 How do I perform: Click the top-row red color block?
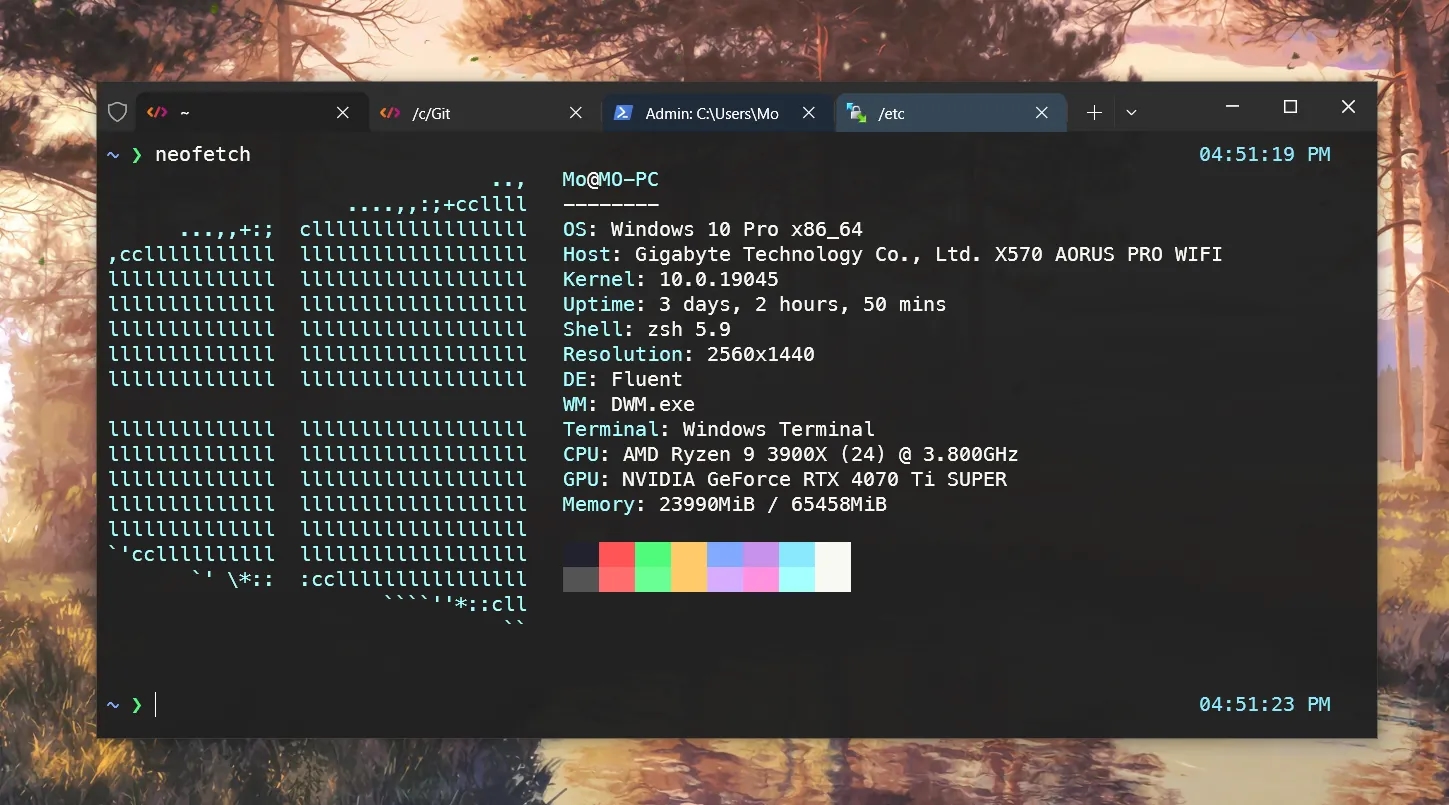(x=617, y=554)
